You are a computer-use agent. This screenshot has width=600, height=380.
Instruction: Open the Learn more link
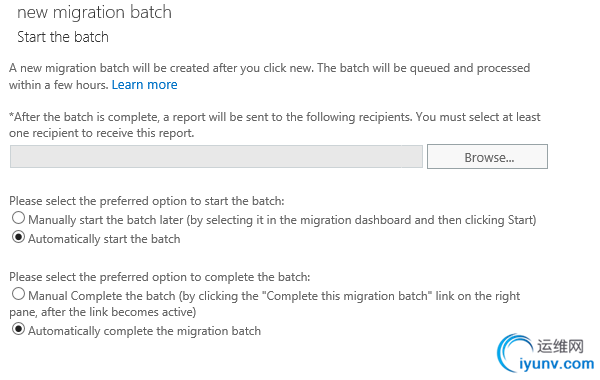pos(144,85)
